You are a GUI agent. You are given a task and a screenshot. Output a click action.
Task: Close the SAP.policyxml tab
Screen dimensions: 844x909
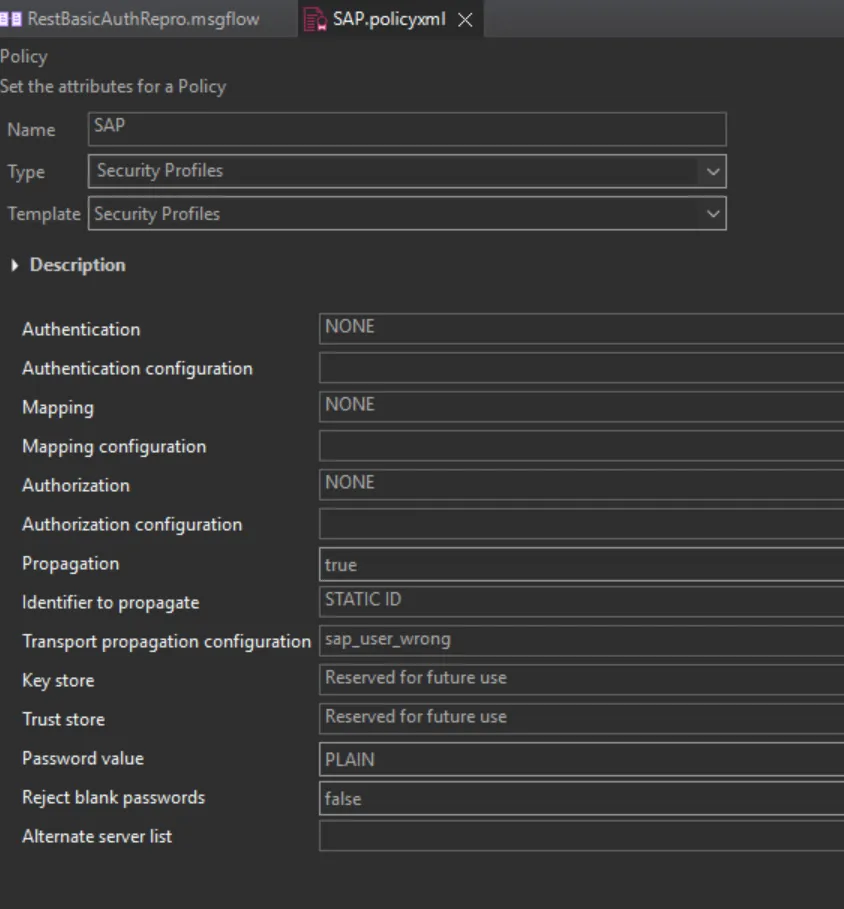pos(465,20)
